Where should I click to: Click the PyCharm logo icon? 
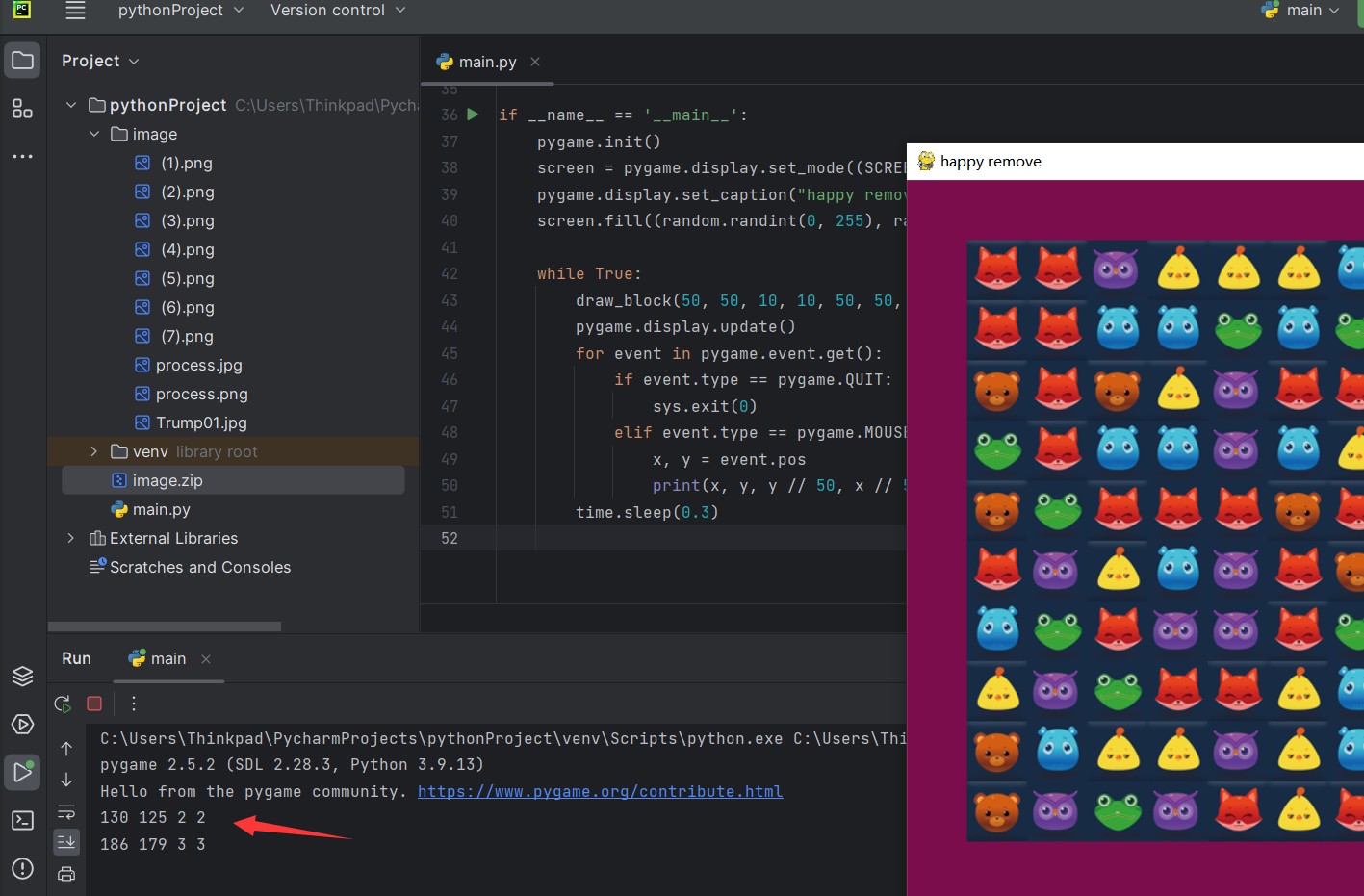(x=22, y=11)
